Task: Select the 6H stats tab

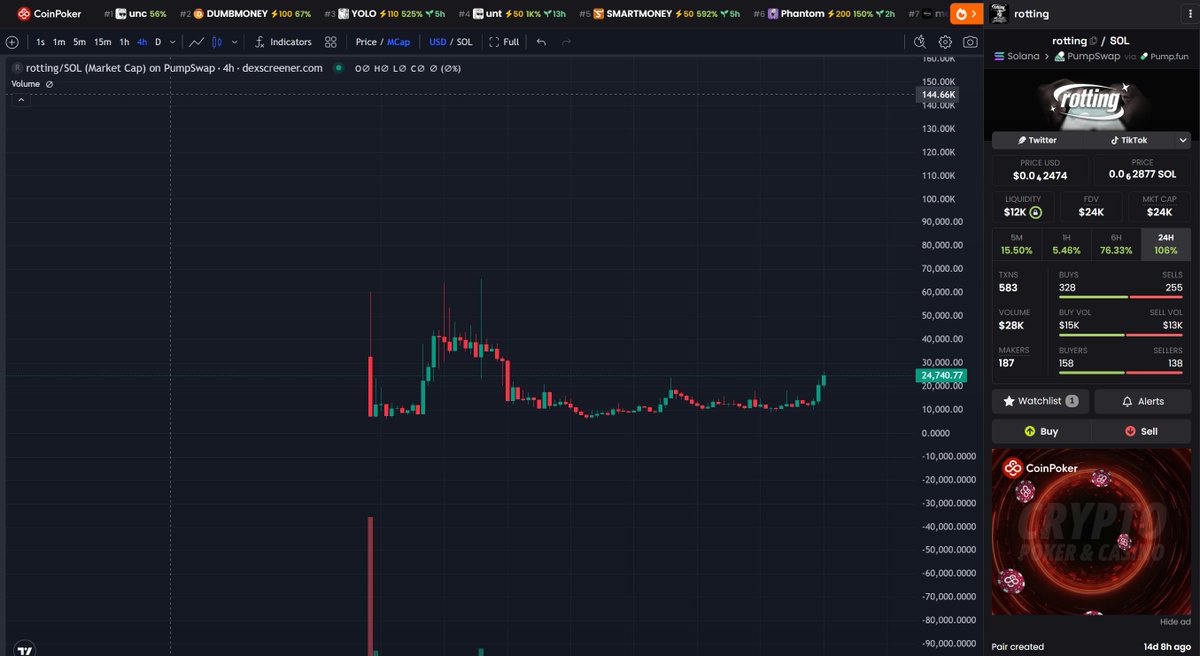Action: tap(1116, 244)
